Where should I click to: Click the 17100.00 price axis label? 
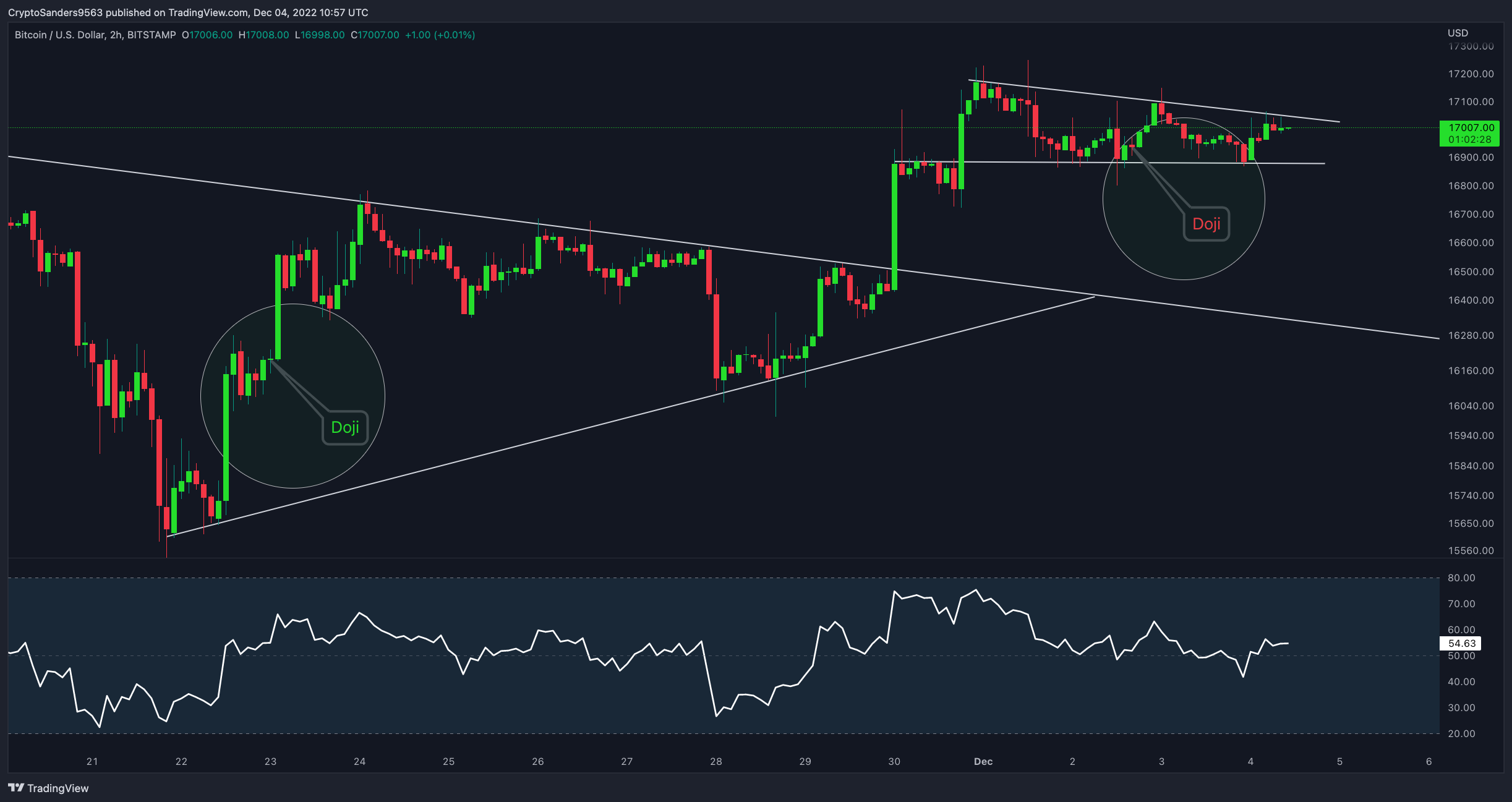(x=1471, y=101)
